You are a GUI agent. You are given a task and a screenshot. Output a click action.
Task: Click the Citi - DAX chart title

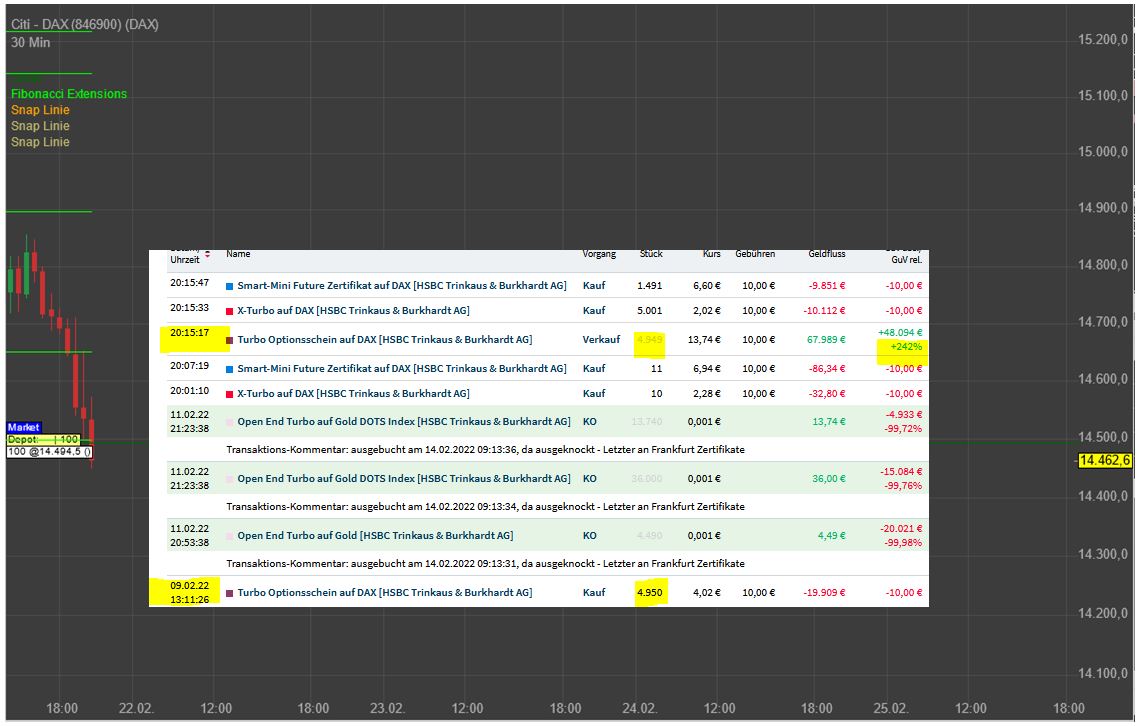coord(84,25)
